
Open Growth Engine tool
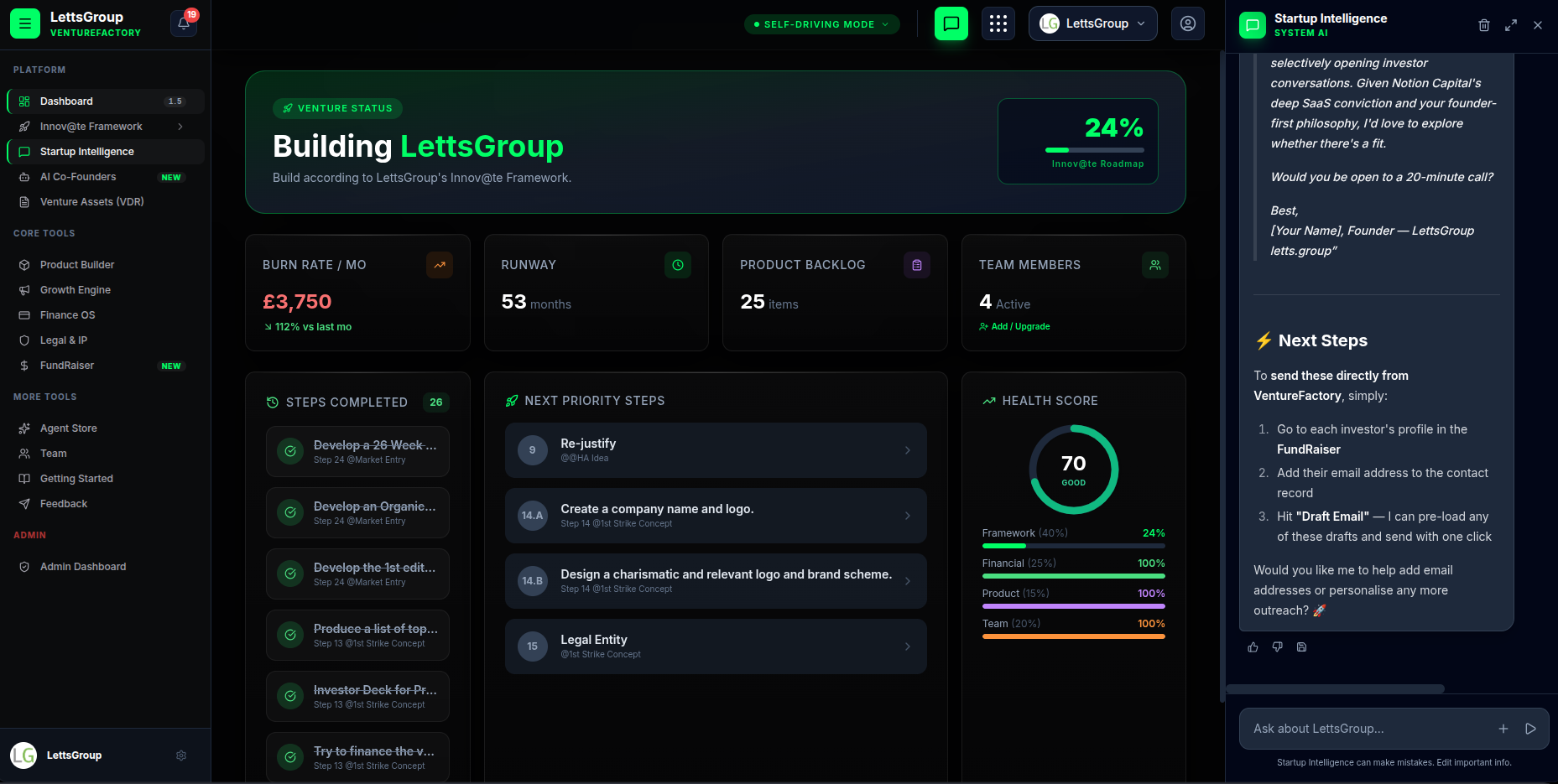(106, 290)
